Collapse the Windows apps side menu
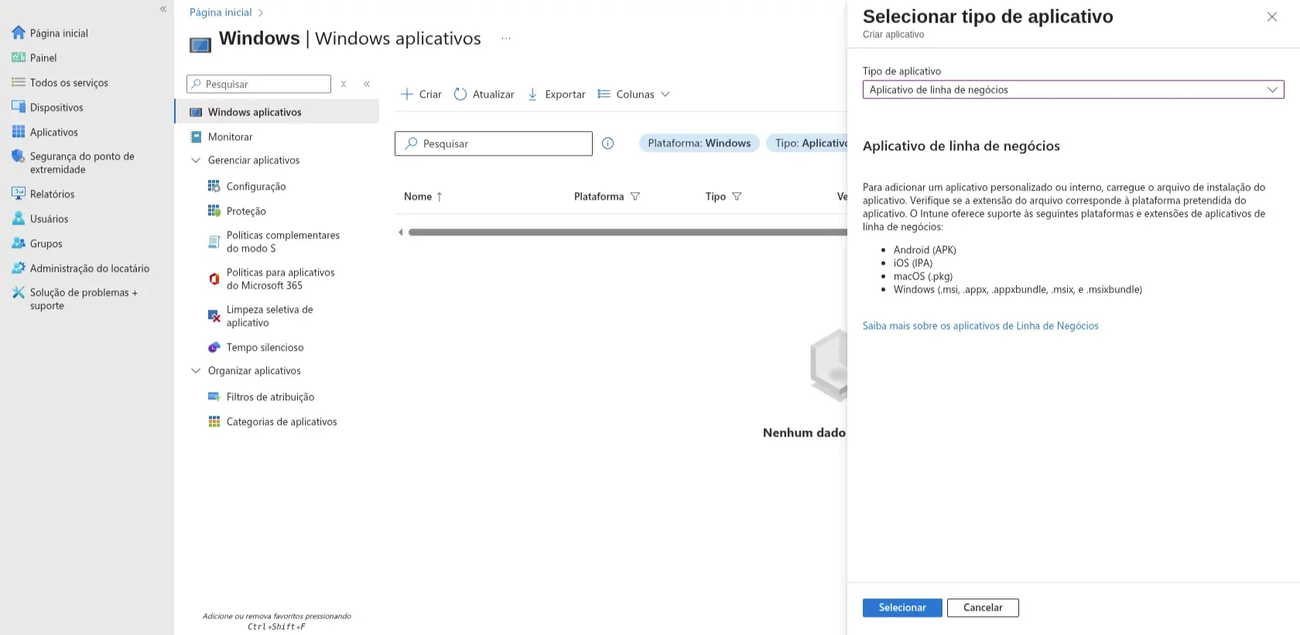The height and width of the screenshot is (635, 1300). [367, 84]
